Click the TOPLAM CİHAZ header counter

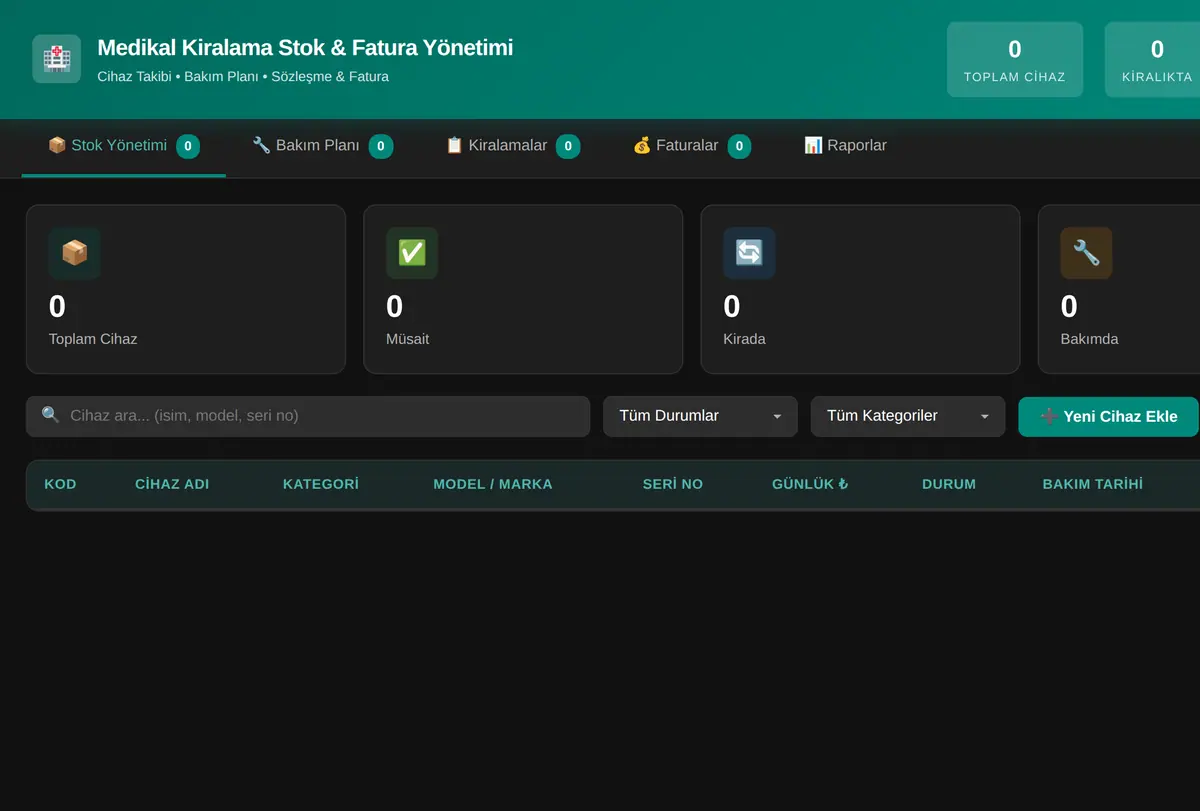click(1015, 60)
